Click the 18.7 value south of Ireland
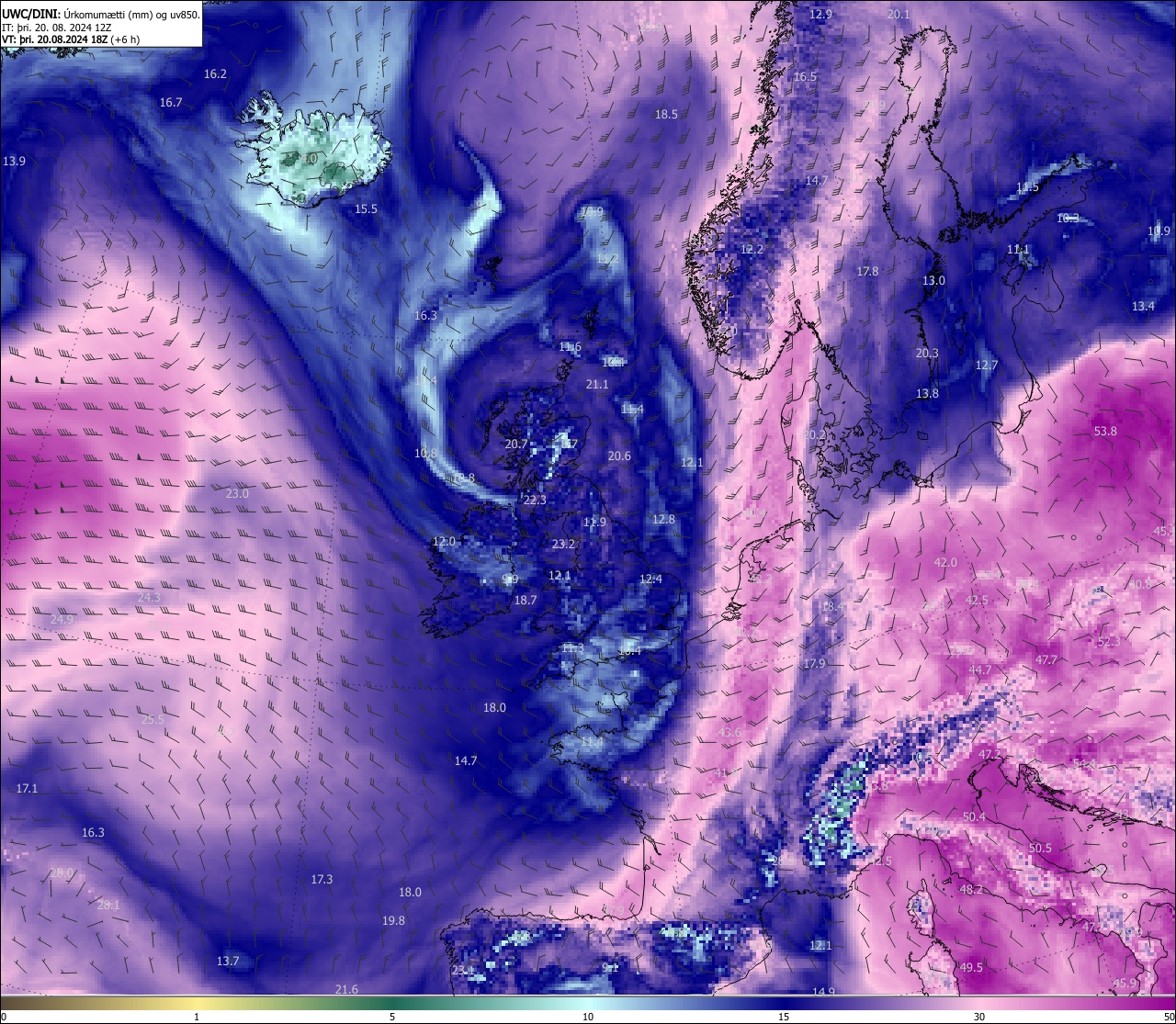 (x=525, y=600)
